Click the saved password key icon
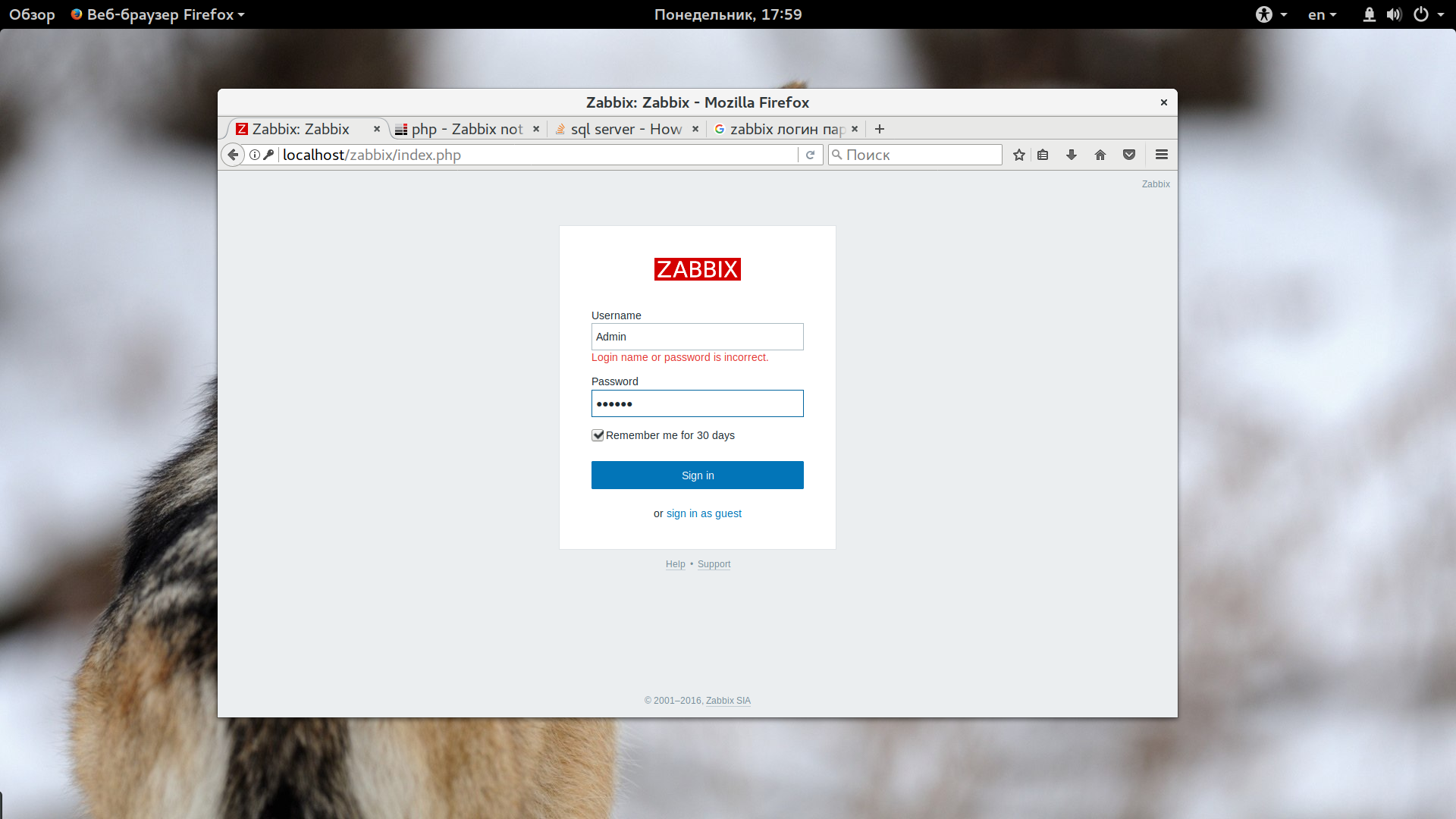The width and height of the screenshot is (1456, 819). 268,155
